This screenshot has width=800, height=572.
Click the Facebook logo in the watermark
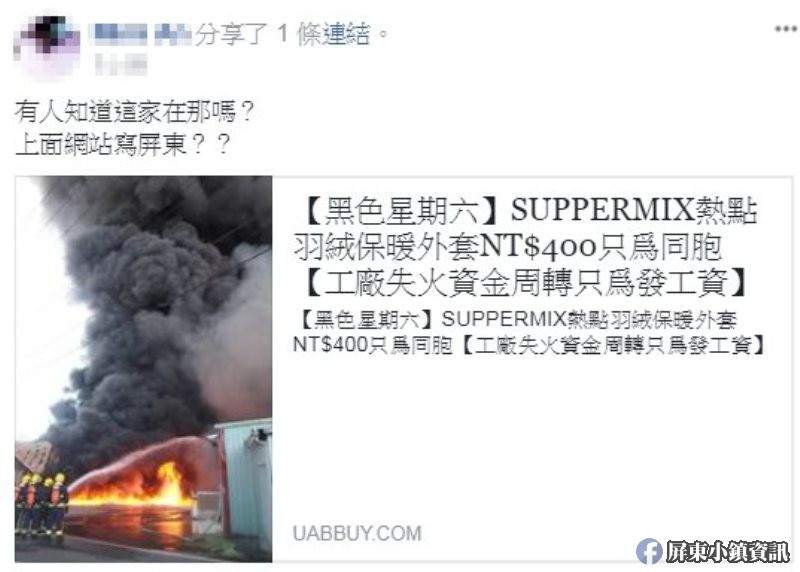point(649,551)
